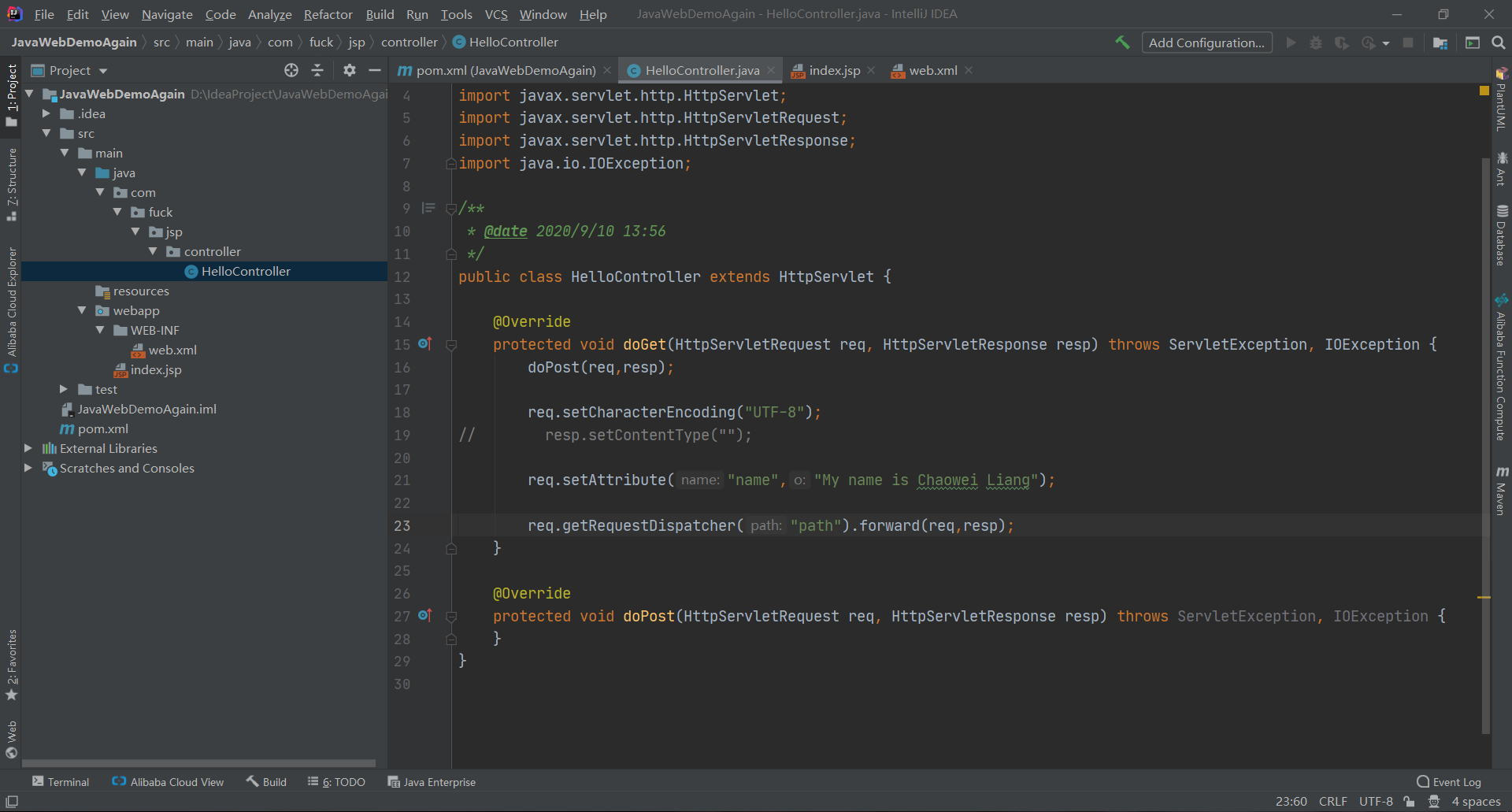Click the inspections profile icon in status bar

tap(1434, 802)
